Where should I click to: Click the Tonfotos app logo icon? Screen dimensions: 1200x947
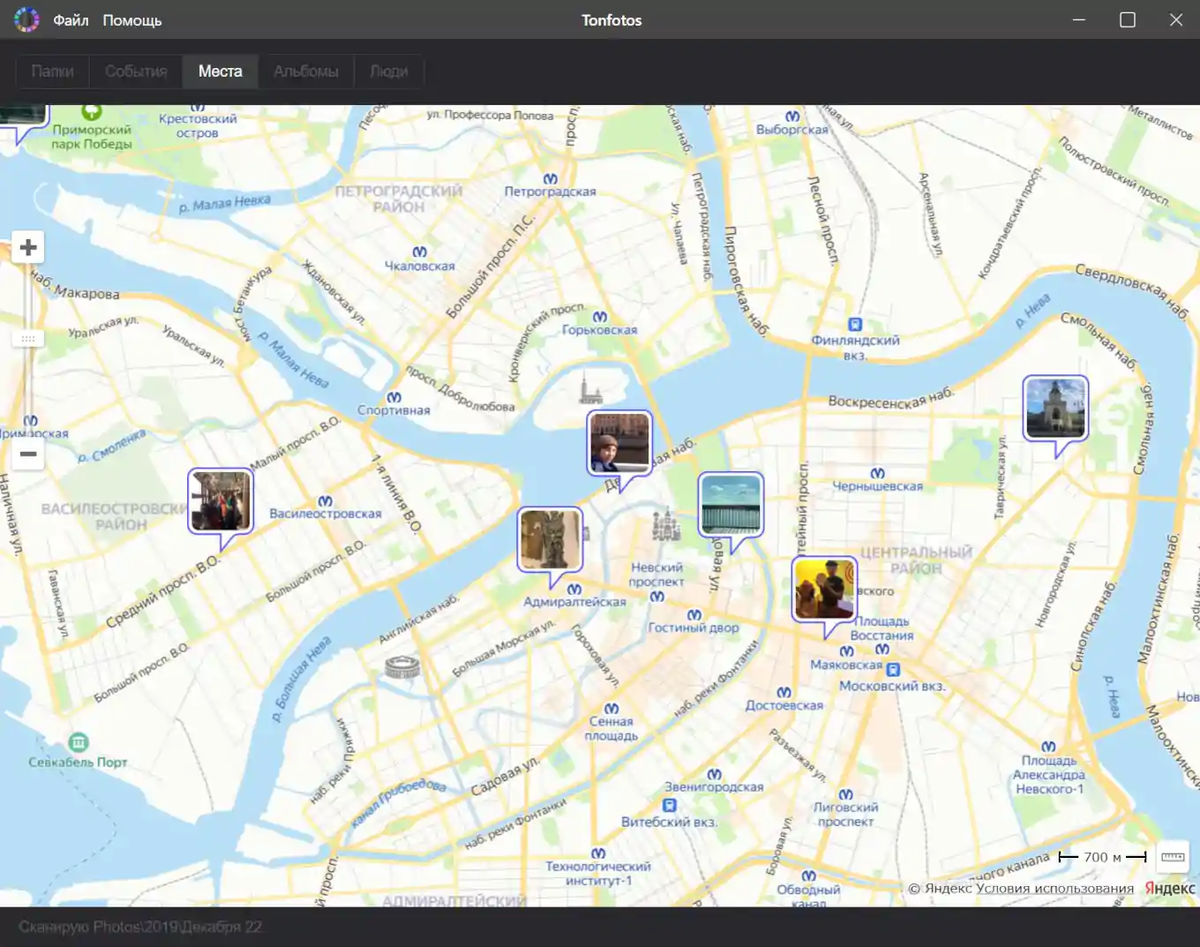pyautogui.click(x=26, y=20)
